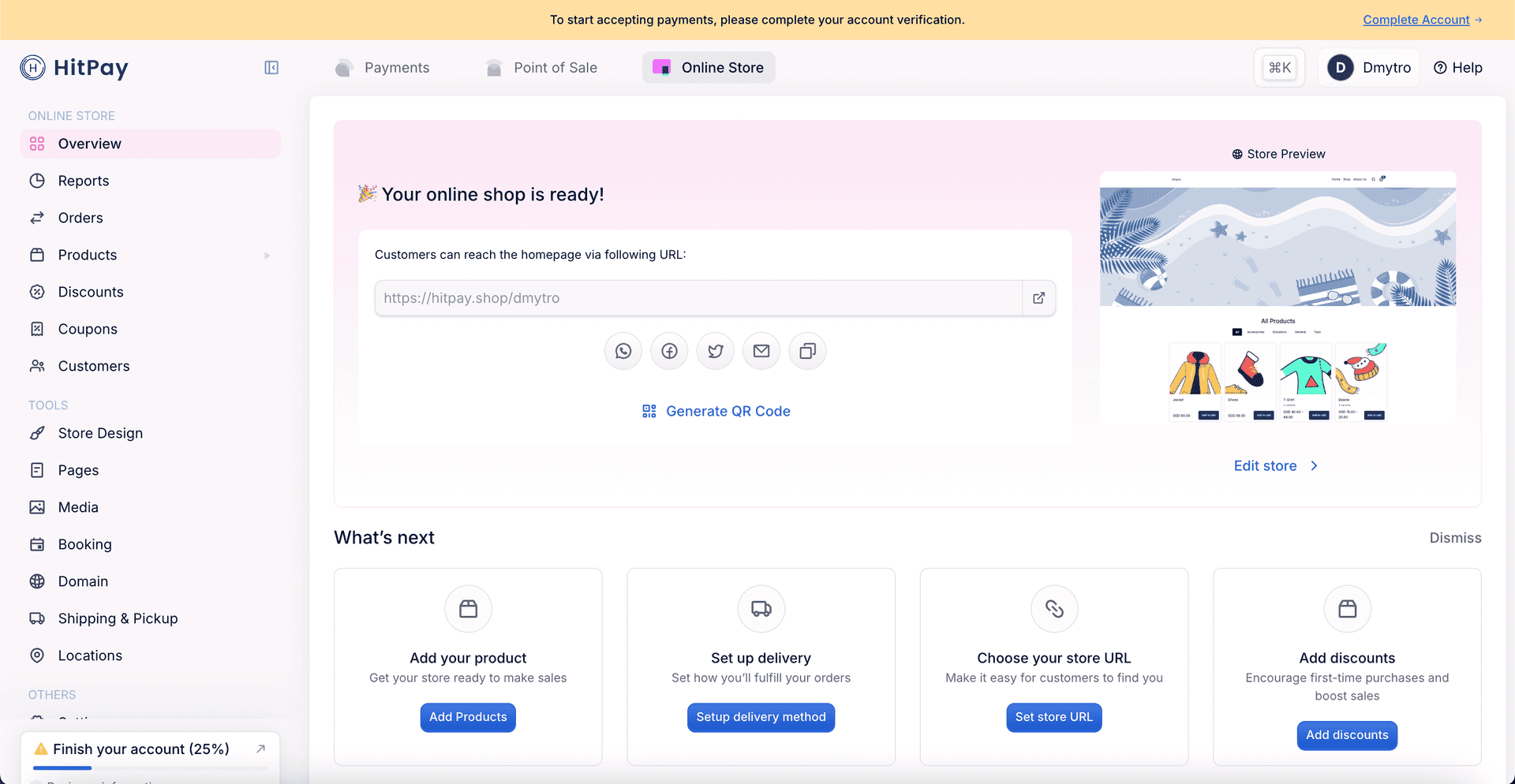Open Store Design in the Tools section
Viewport: 1515px width, 784px height.
point(100,433)
